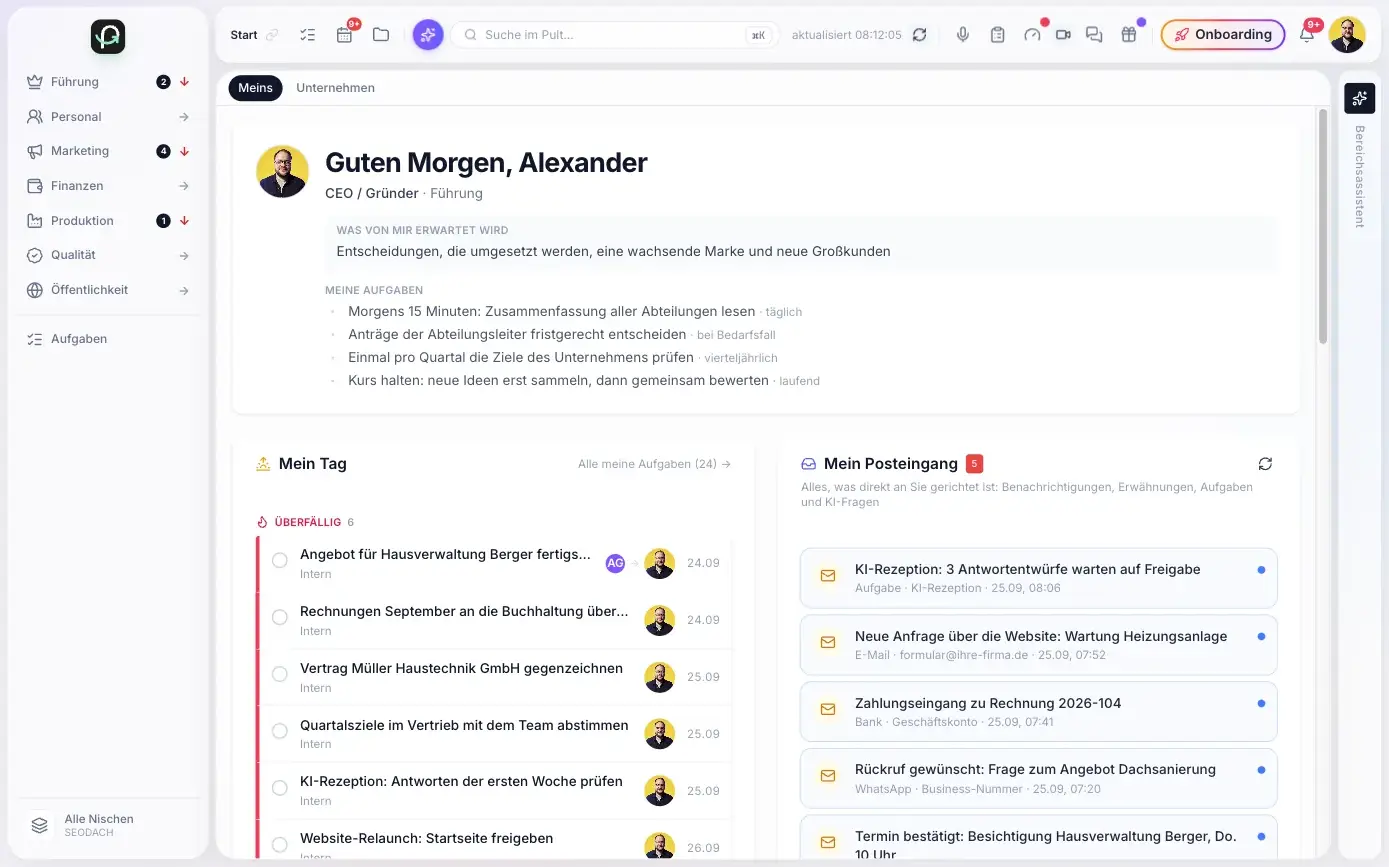Open notifications bell icon
The image size is (1389, 867).
click(x=1306, y=35)
